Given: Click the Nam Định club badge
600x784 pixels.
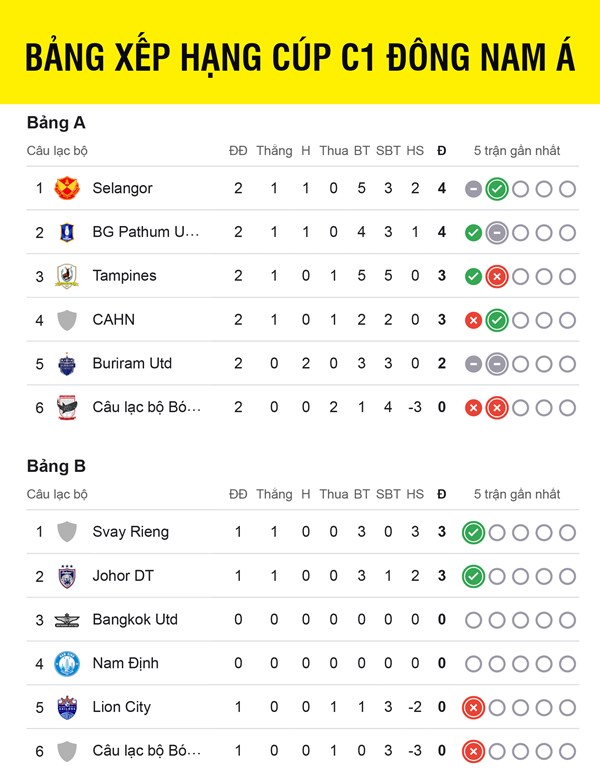Looking at the screenshot, I should coord(67,664).
